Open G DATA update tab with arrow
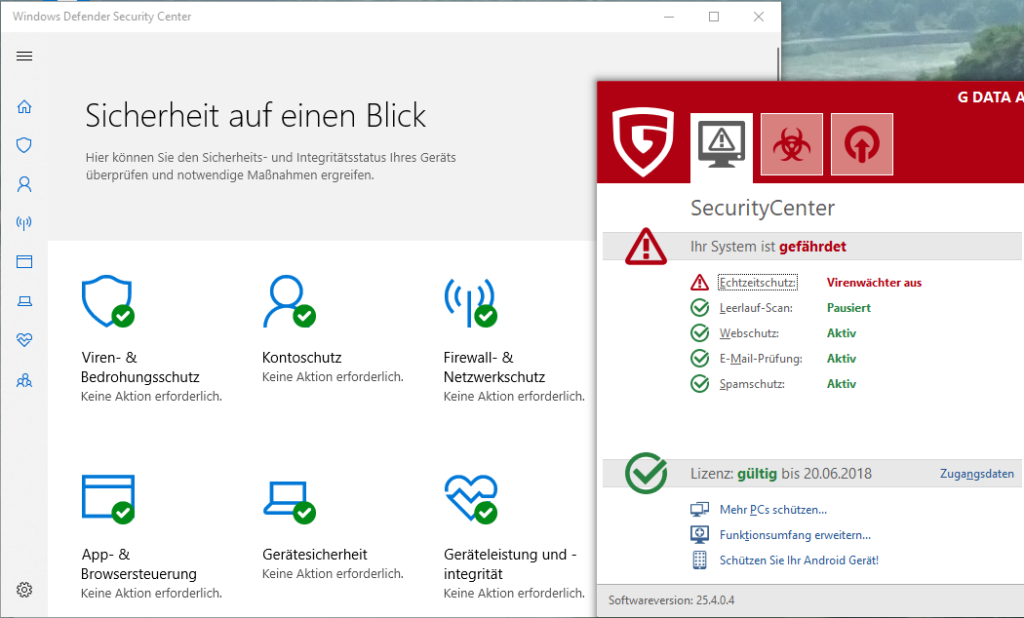The image size is (1024, 618). pyautogui.click(x=861, y=145)
